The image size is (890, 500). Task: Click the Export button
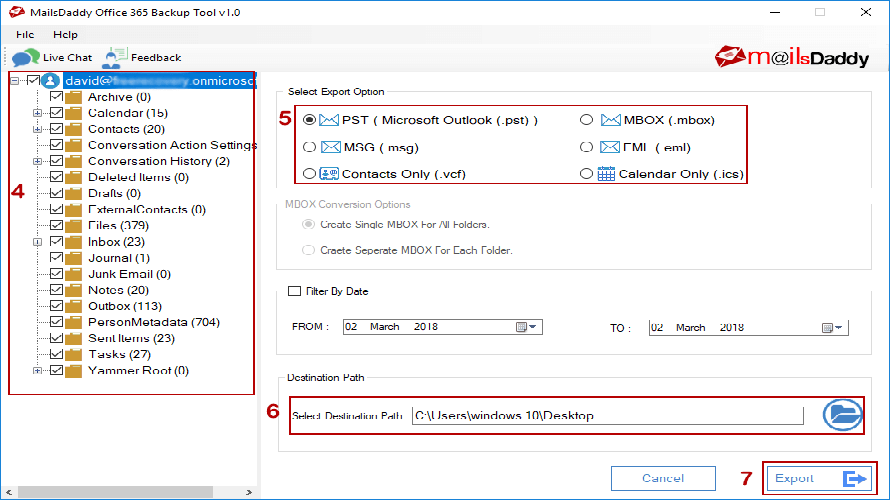[819, 478]
